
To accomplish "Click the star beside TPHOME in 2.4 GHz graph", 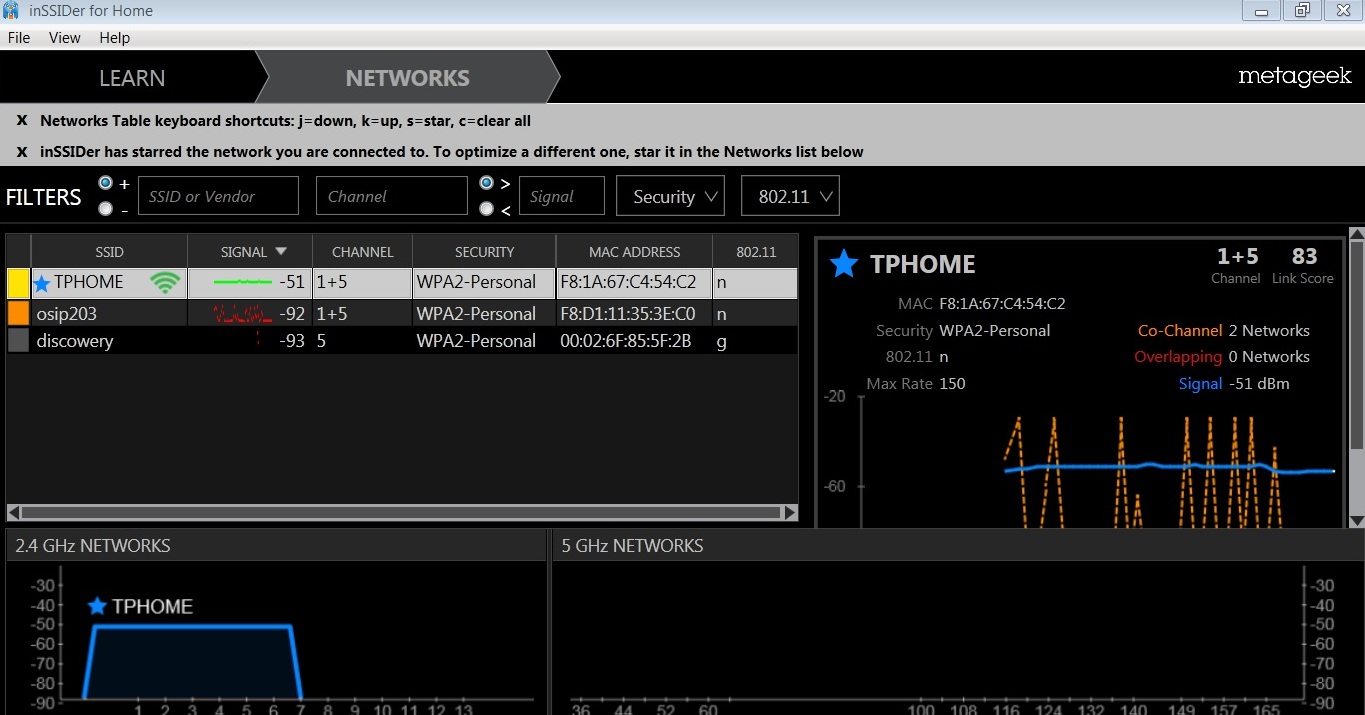I will click(97, 606).
